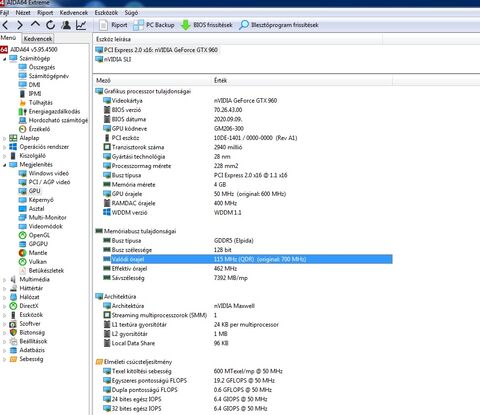
Task: Collapse the Számítógép tree node
Action: tap(5, 59)
